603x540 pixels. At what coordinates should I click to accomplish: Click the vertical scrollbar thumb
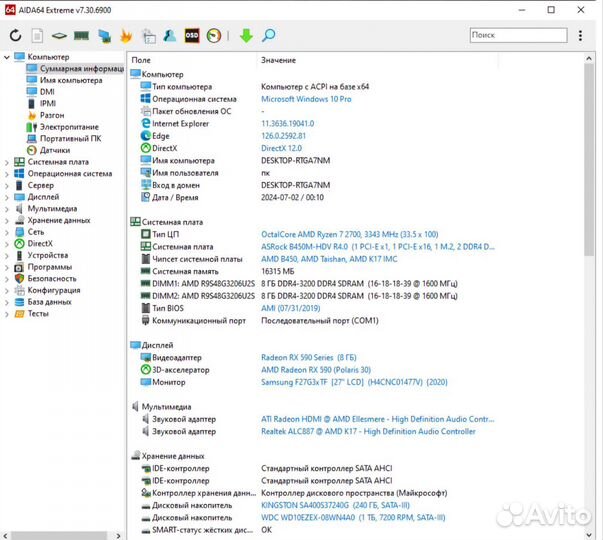(x=588, y=160)
